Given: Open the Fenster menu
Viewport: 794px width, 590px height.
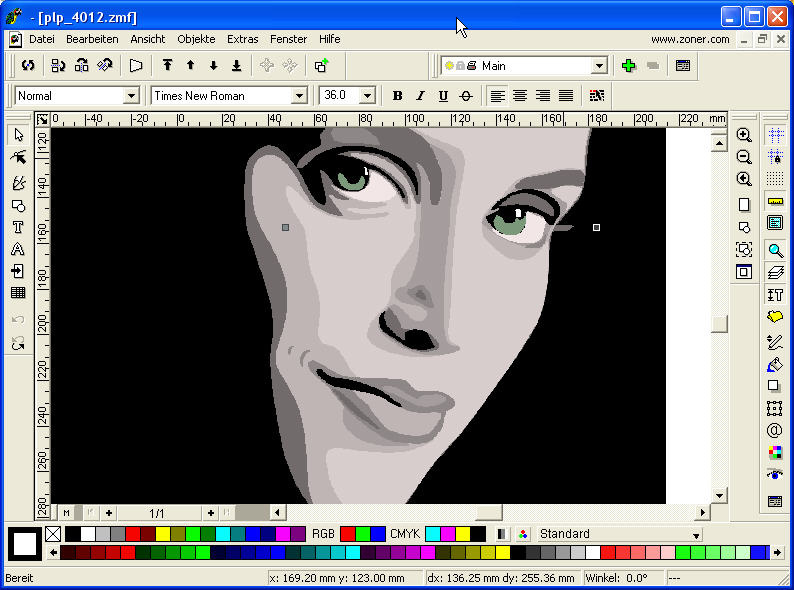Looking at the screenshot, I should tap(289, 39).
